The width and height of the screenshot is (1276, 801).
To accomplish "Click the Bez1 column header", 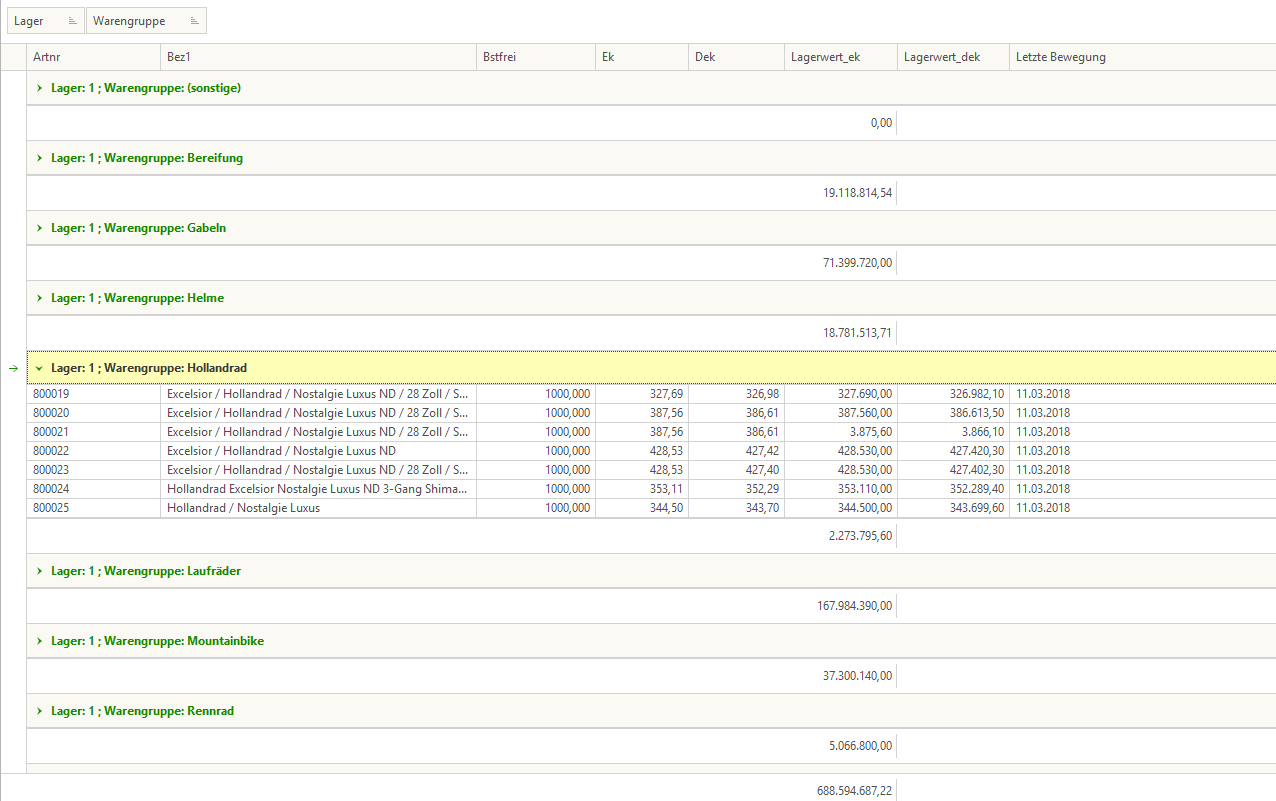I will pos(318,57).
